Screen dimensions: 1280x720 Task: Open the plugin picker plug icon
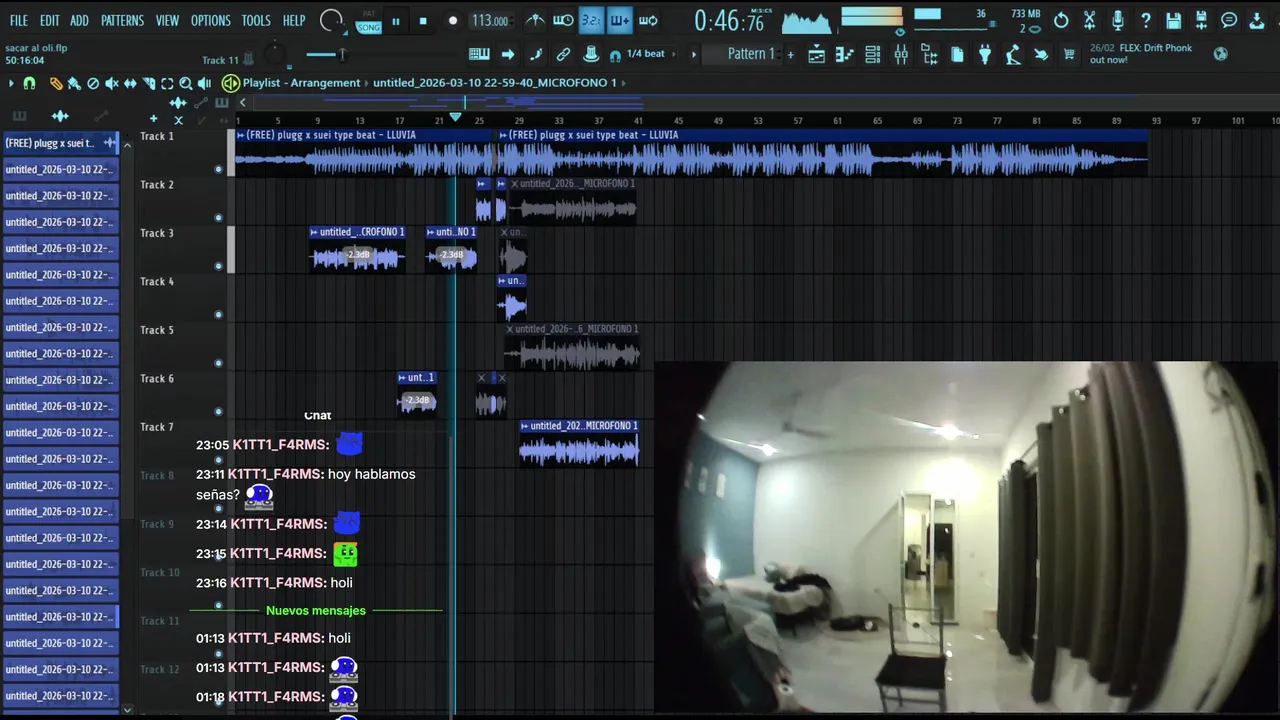985,55
